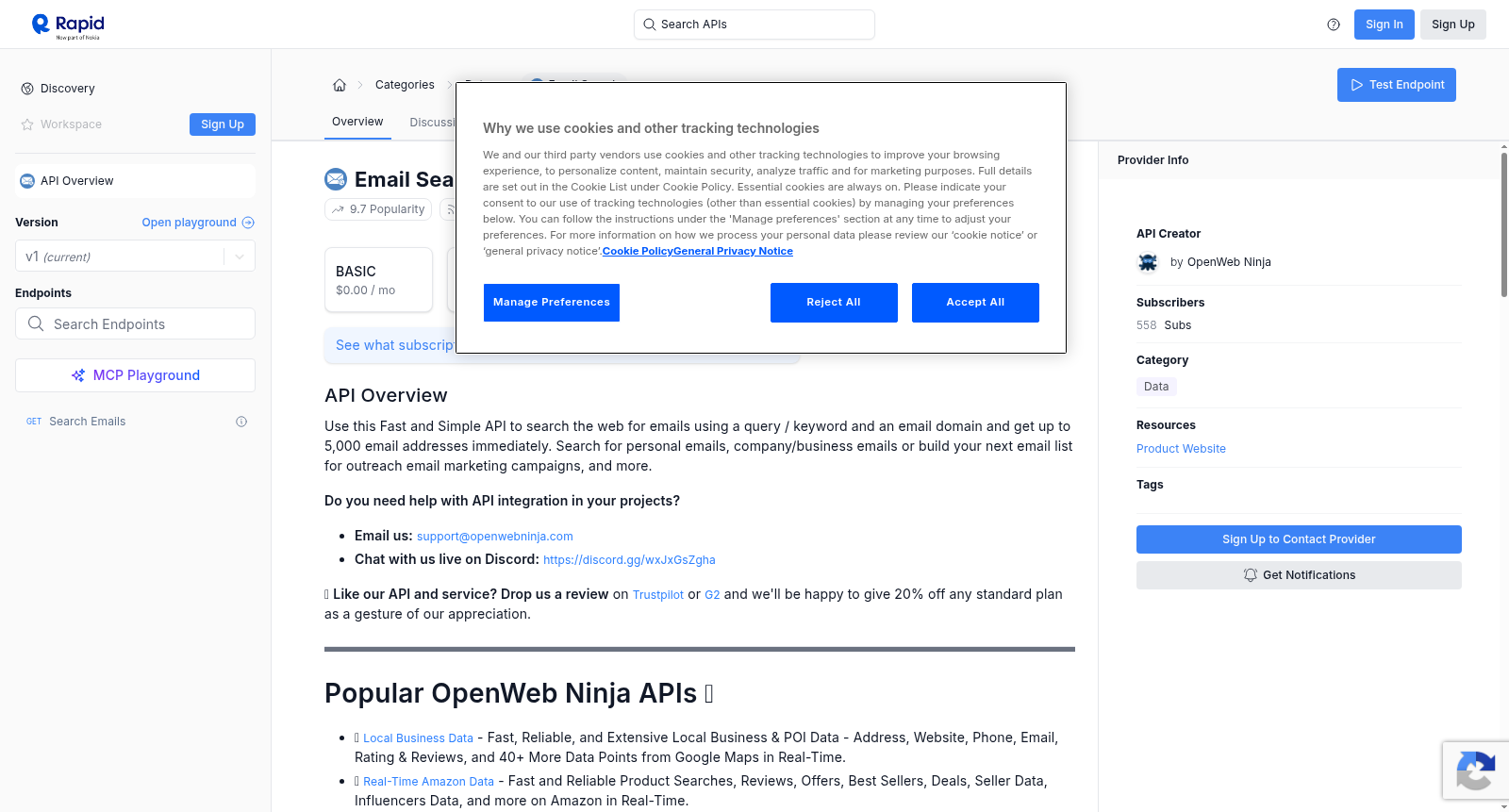Screen dimensions: 1509x812
Task: Click the support@openwebninja.com email link
Action: point(495,537)
